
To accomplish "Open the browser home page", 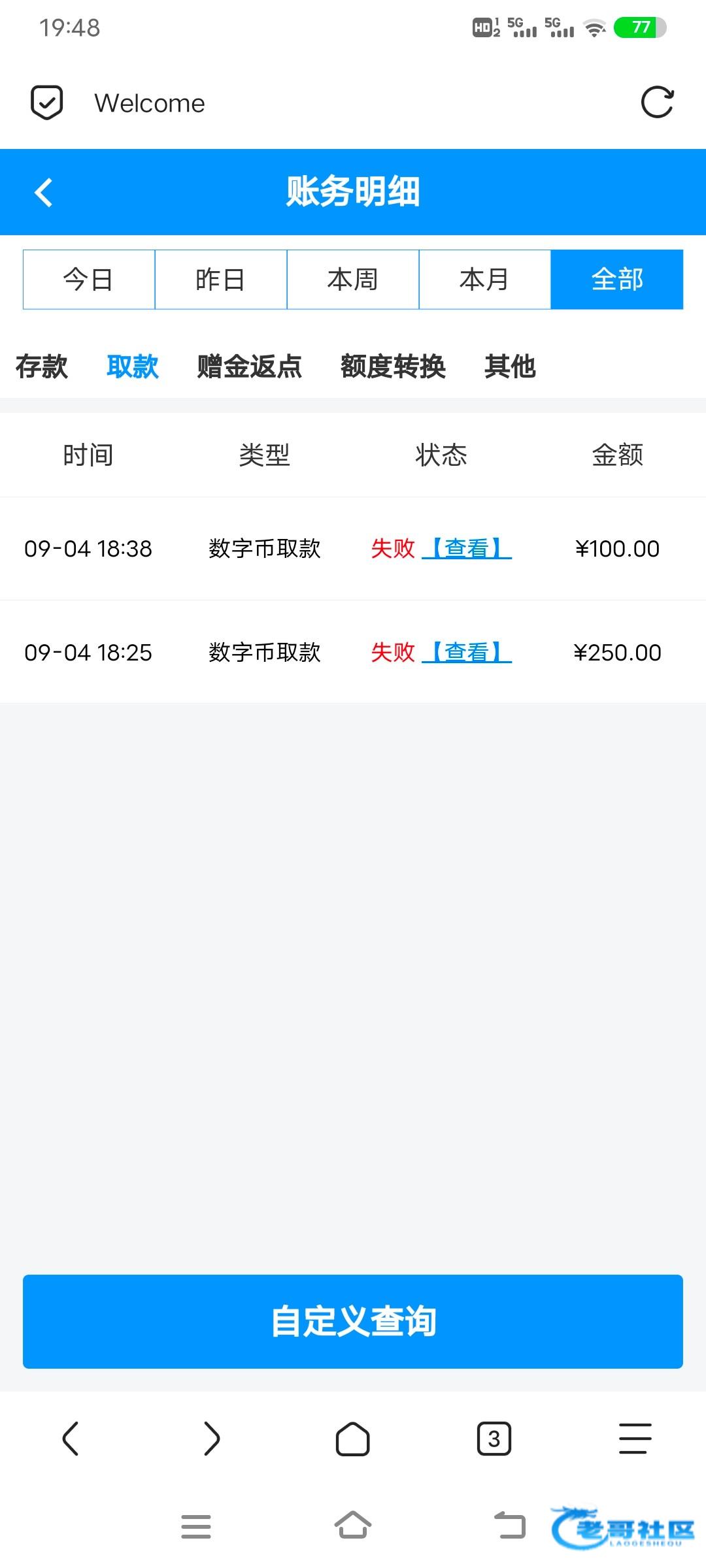I will point(353,1439).
